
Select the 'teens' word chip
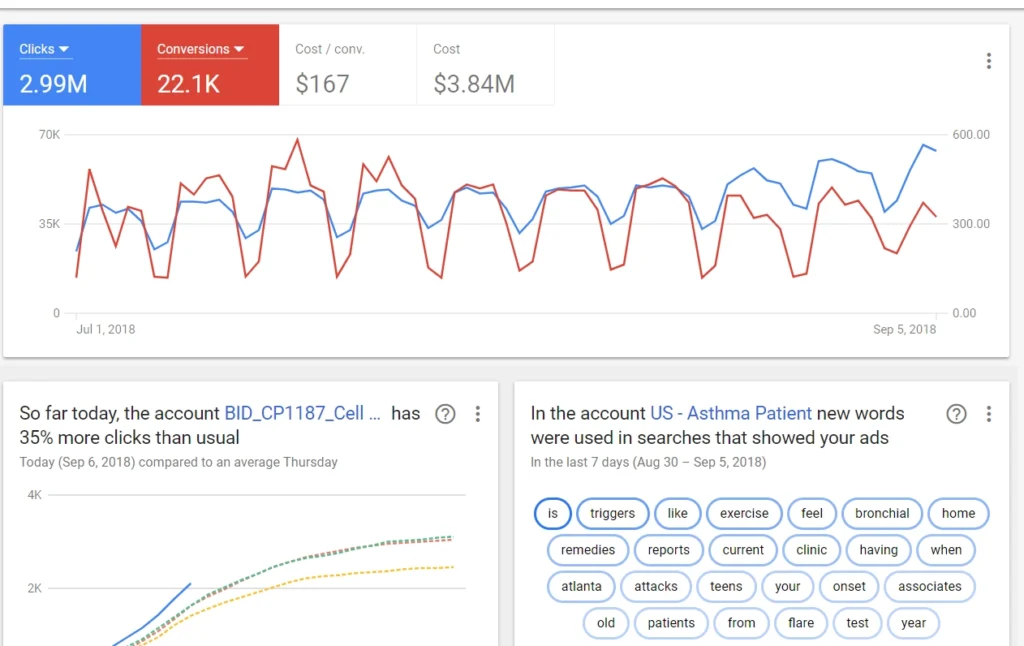tap(726, 587)
